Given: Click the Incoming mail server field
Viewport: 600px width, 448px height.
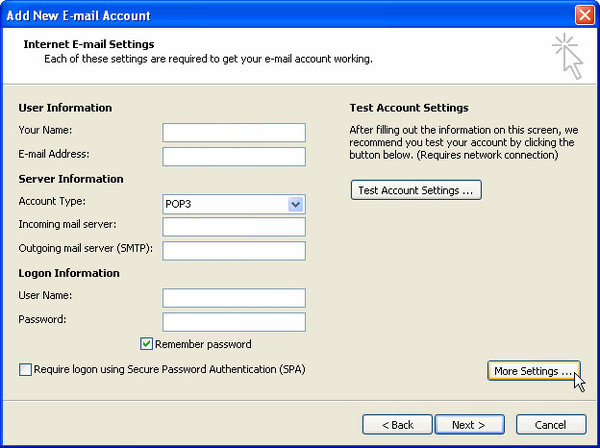Looking at the screenshot, I should 234,227.
